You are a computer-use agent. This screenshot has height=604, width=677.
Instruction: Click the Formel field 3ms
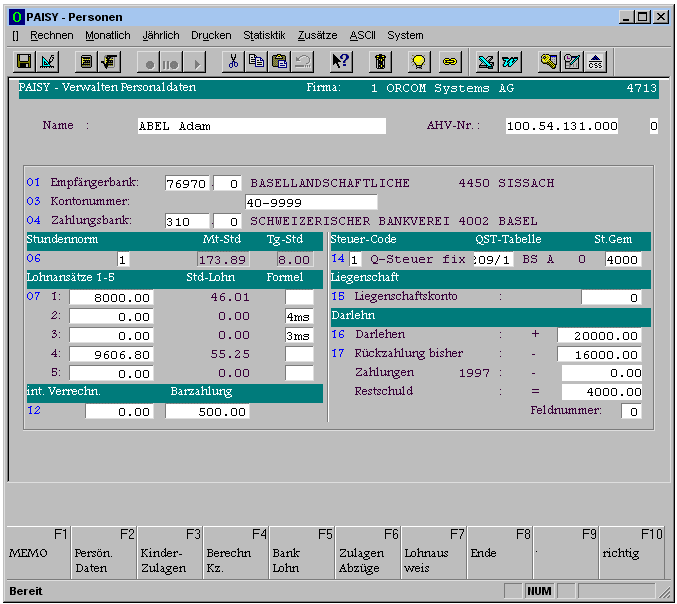(x=299, y=335)
